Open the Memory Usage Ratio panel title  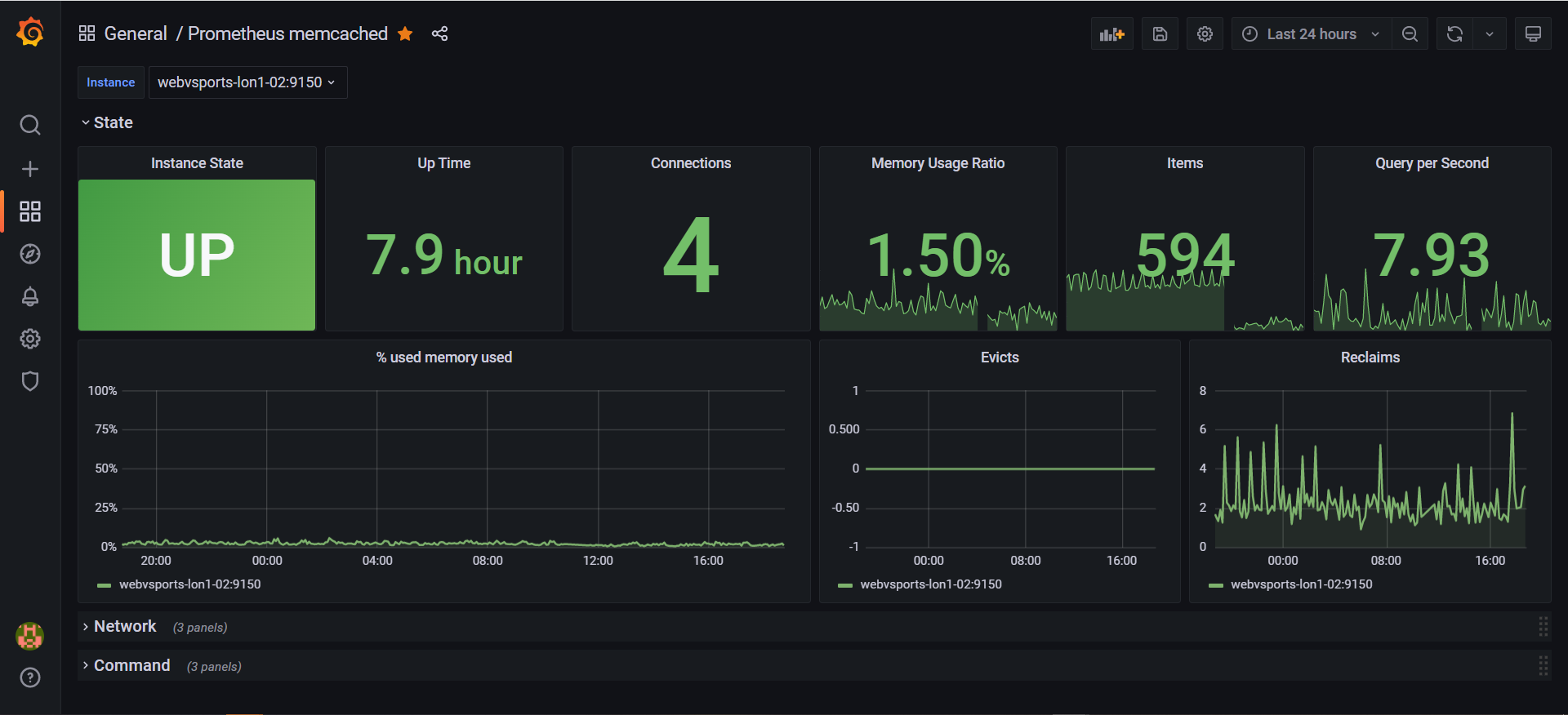point(938,163)
